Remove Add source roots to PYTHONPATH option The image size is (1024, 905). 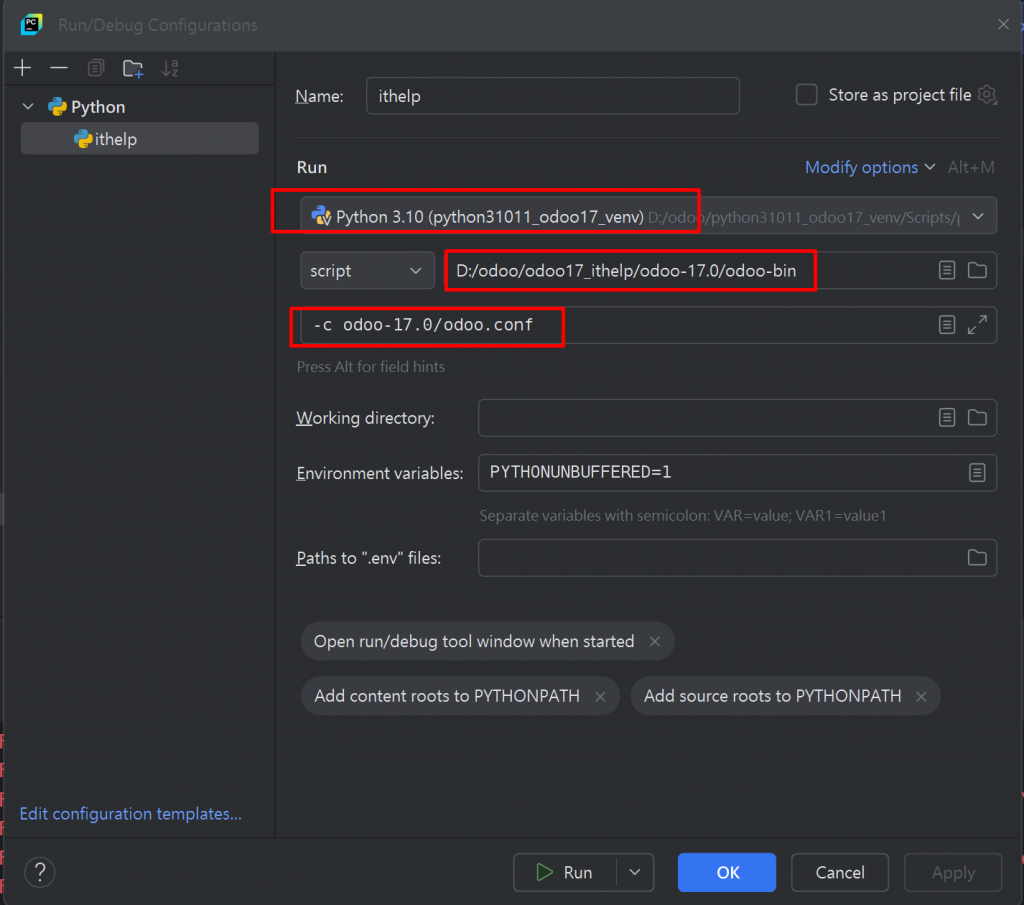point(921,697)
